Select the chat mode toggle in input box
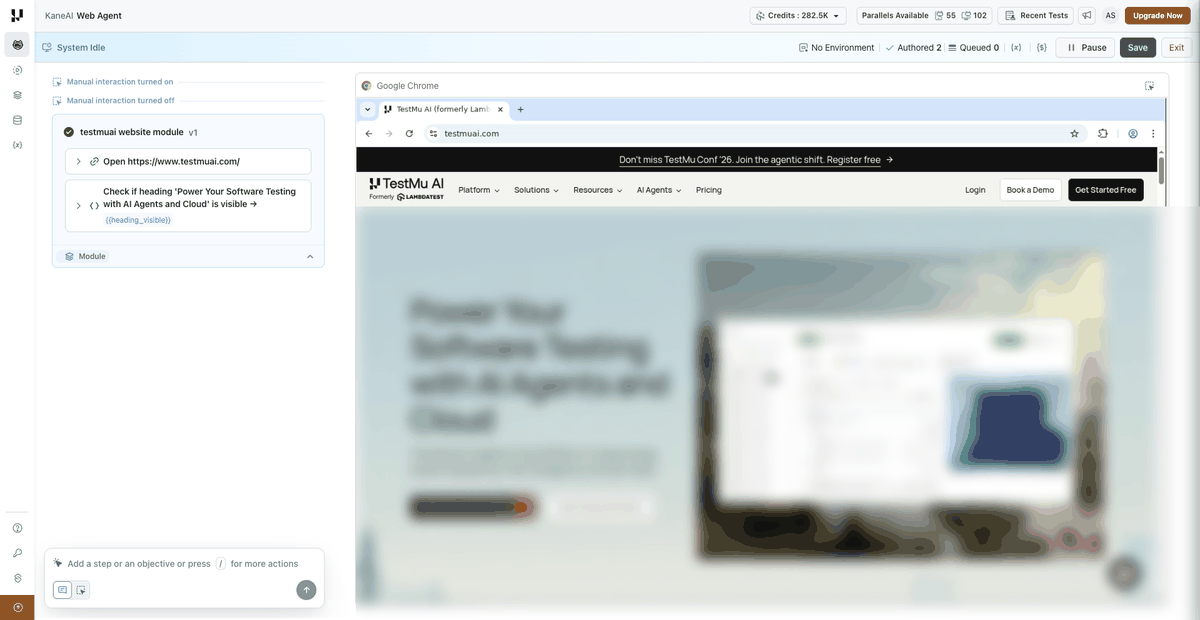This screenshot has width=1200, height=620. point(62,590)
